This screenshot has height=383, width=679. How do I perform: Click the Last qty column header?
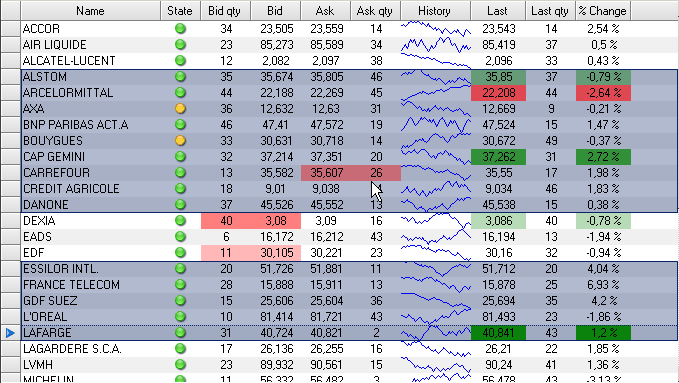(550, 11)
